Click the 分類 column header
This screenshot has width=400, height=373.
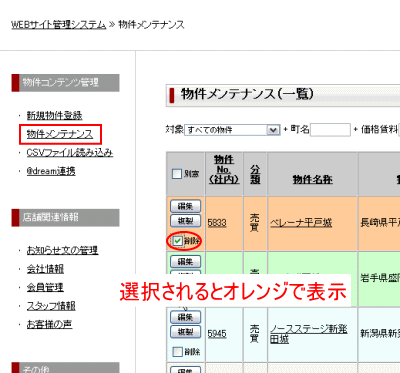pyautogui.click(x=255, y=174)
